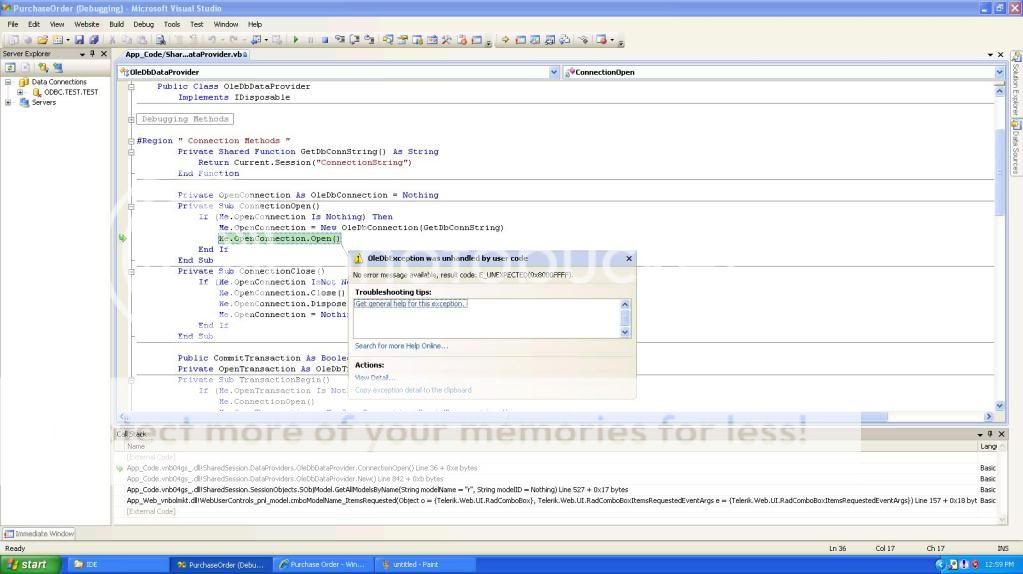Click the Save All icon
Viewport: 1023px width, 574px height.
click(x=94, y=40)
